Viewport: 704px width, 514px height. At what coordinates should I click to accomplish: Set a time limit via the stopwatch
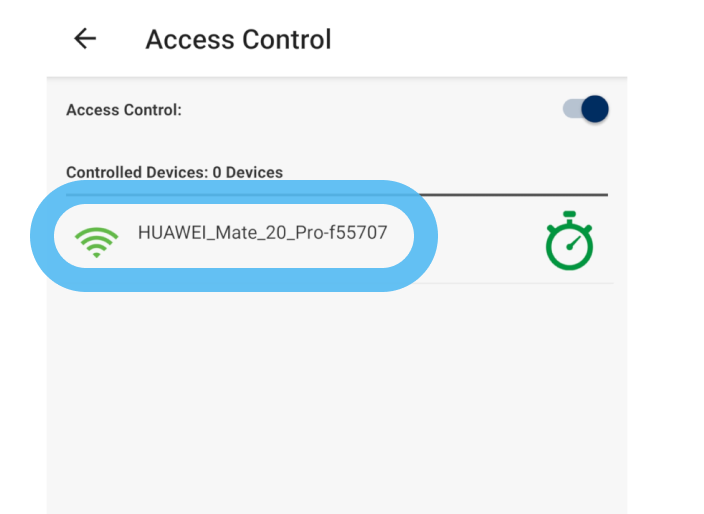[x=569, y=241]
